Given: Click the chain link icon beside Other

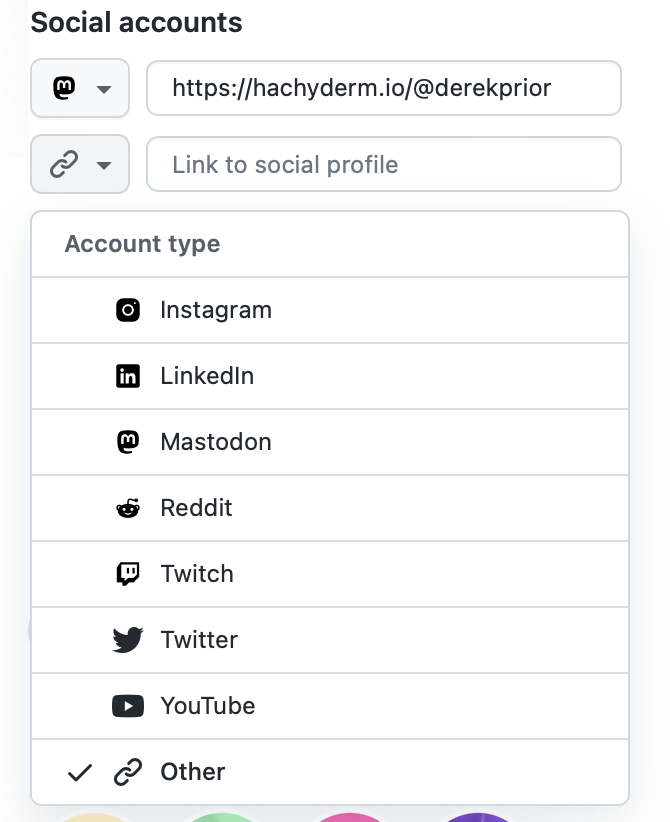Looking at the screenshot, I should coord(128,772).
